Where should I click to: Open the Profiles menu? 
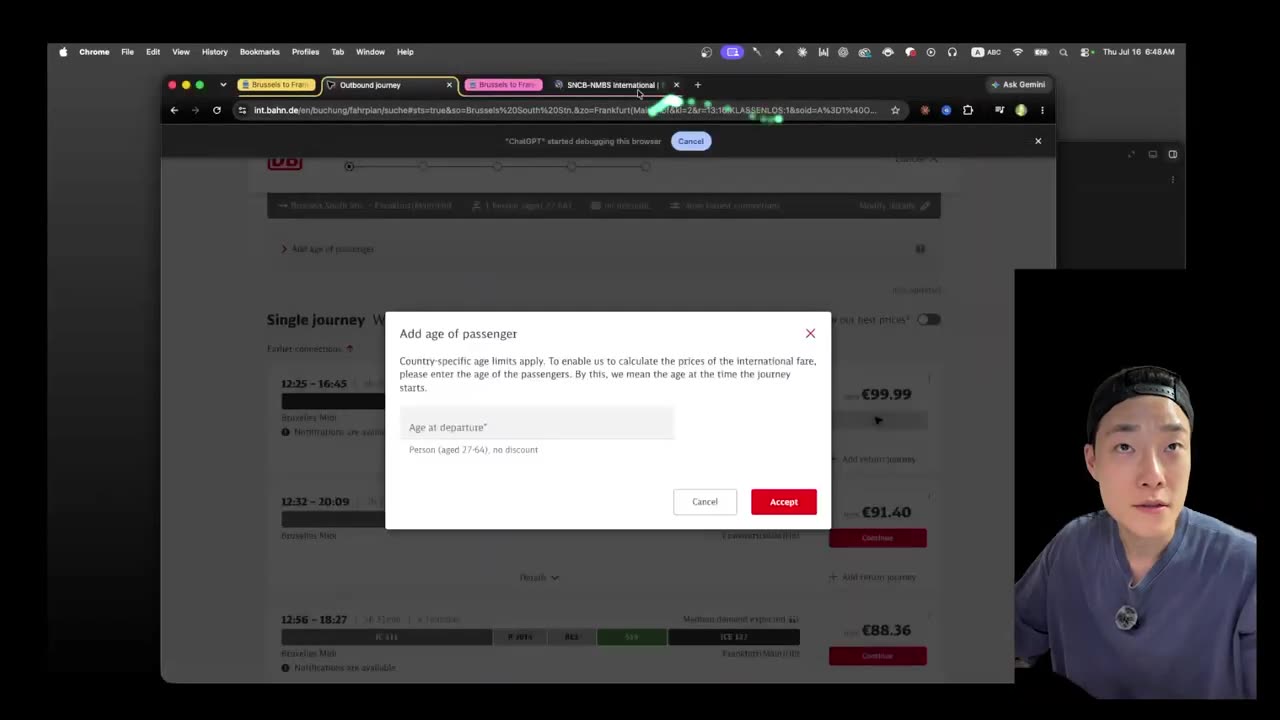click(305, 52)
